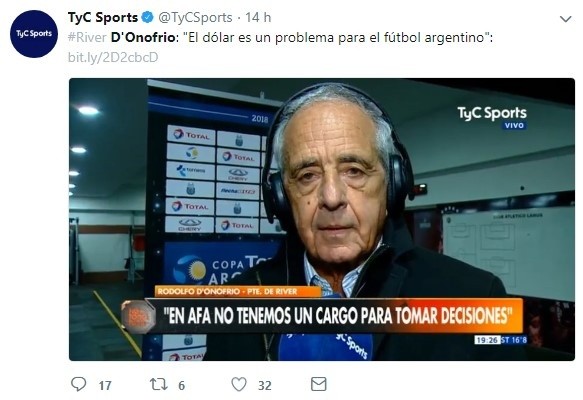Image resolution: width=583 pixels, height=400 pixels.
Task: Follow the bit.ly/2D2cbcD link
Action: (113, 57)
